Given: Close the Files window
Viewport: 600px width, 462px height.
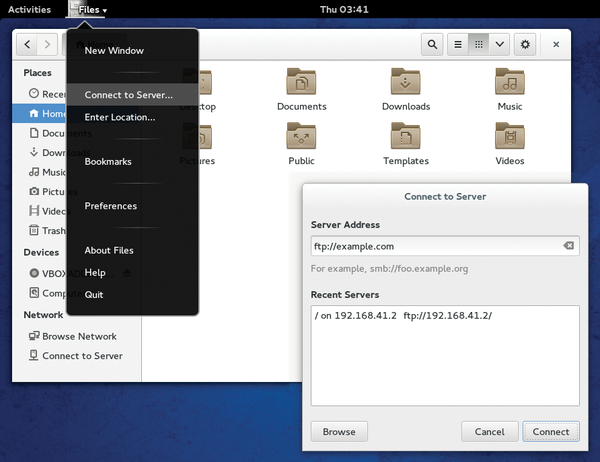Looking at the screenshot, I should point(556,44).
